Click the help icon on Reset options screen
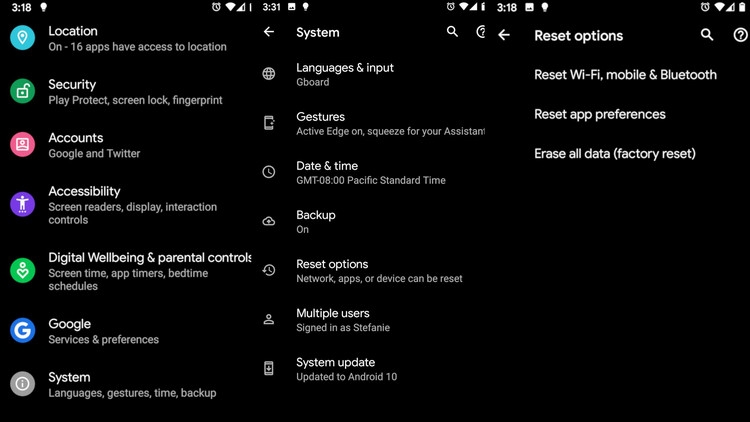This screenshot has height=422, width=750. tap(740, 35)
